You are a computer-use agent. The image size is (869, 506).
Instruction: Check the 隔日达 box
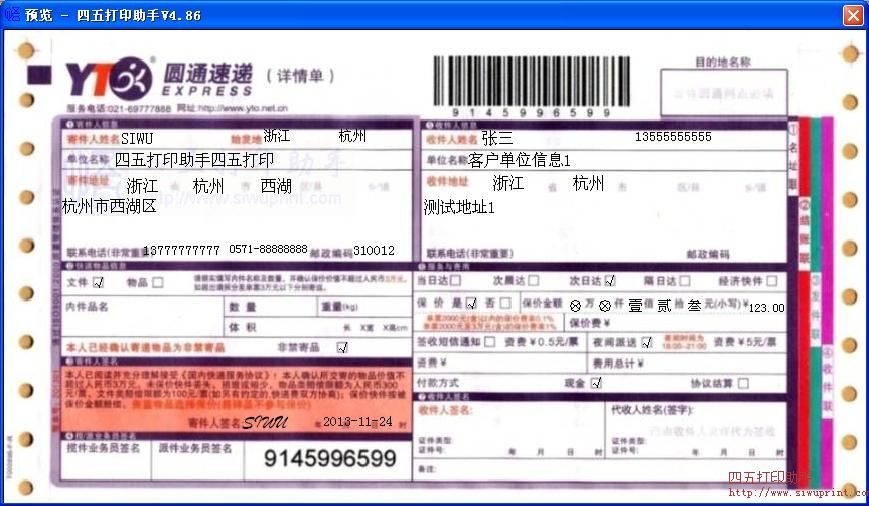(684, 281)
